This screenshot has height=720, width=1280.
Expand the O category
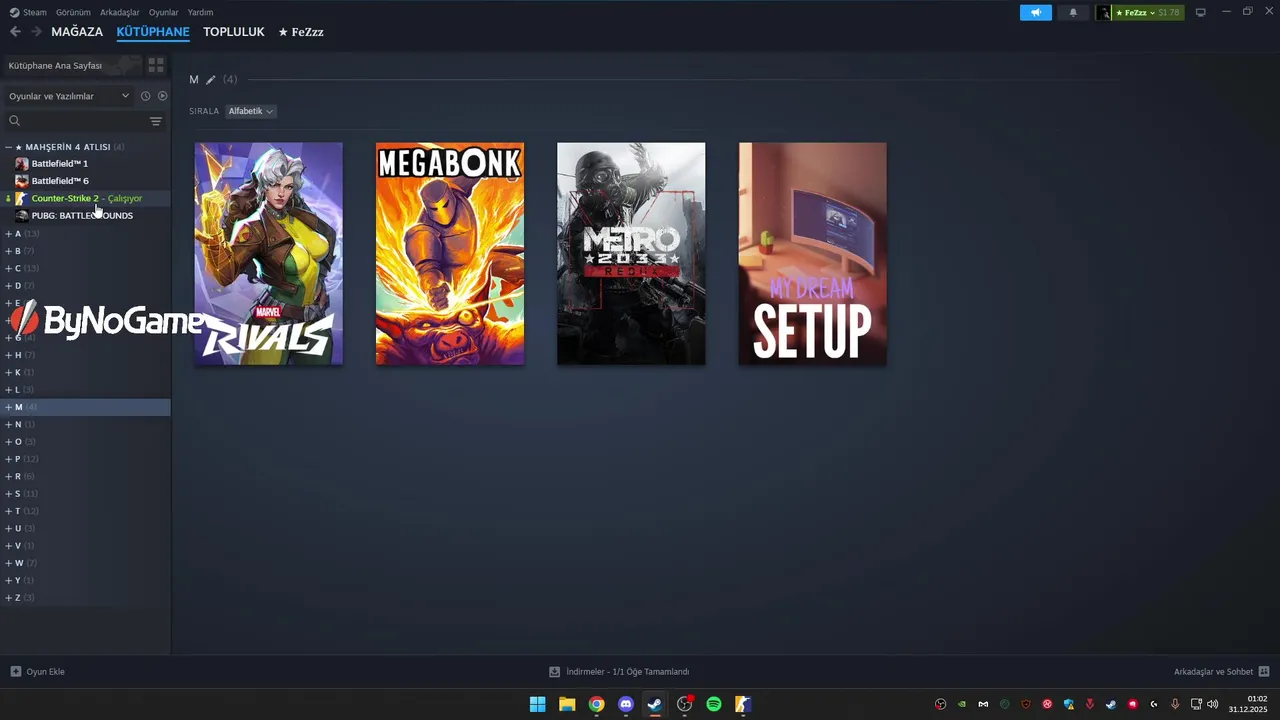[8, 442]
